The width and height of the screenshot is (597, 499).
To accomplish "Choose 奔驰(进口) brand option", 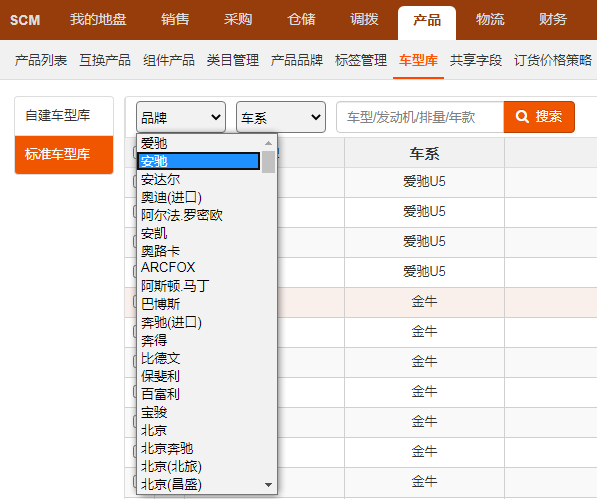I will (x=199, y=322).
